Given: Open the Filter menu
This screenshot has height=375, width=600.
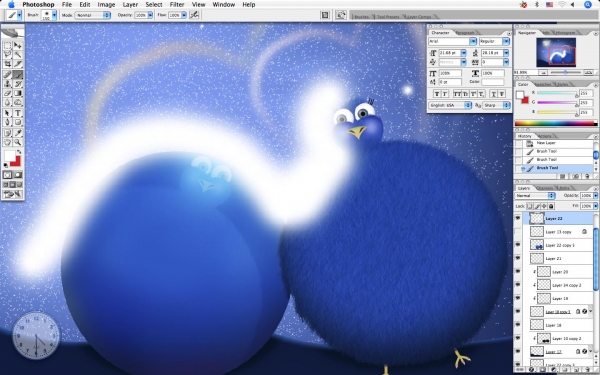Looking at the screenshot, I should [x=177, y=5].
